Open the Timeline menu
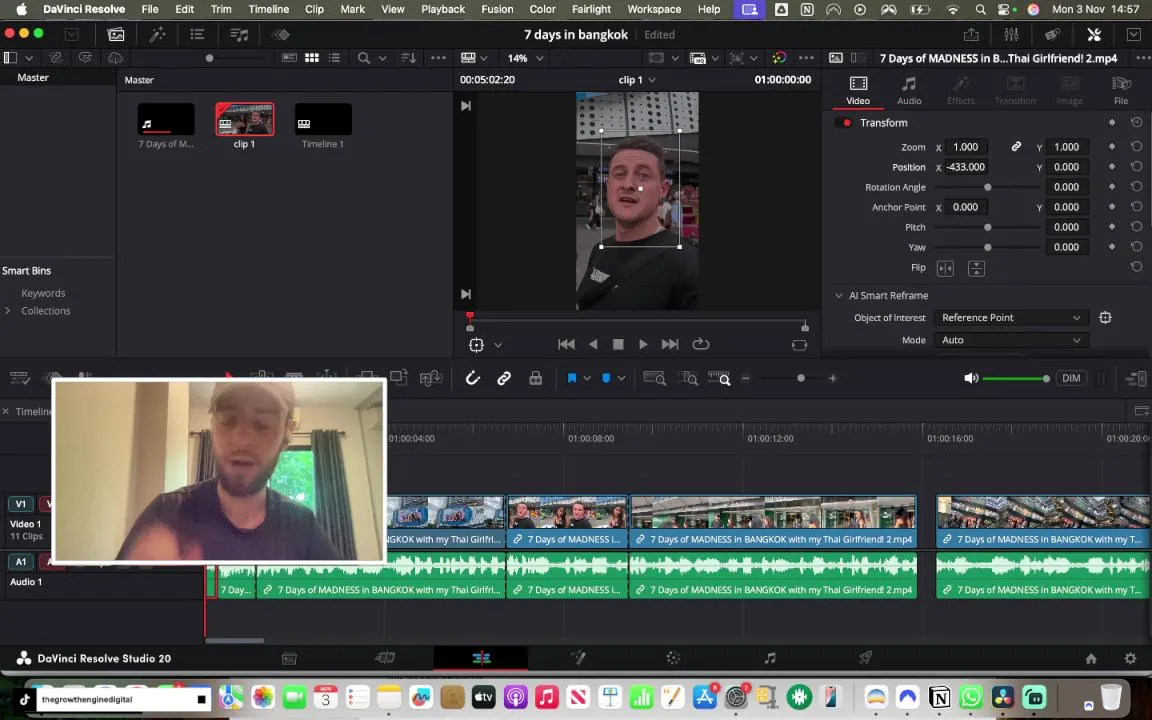This screenshot has width=1152, height=720. 268,9
